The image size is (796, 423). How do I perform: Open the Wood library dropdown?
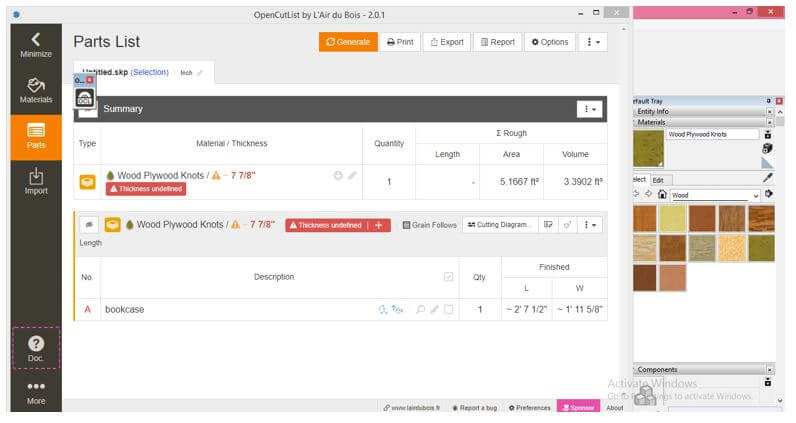[x=715, y=195]
